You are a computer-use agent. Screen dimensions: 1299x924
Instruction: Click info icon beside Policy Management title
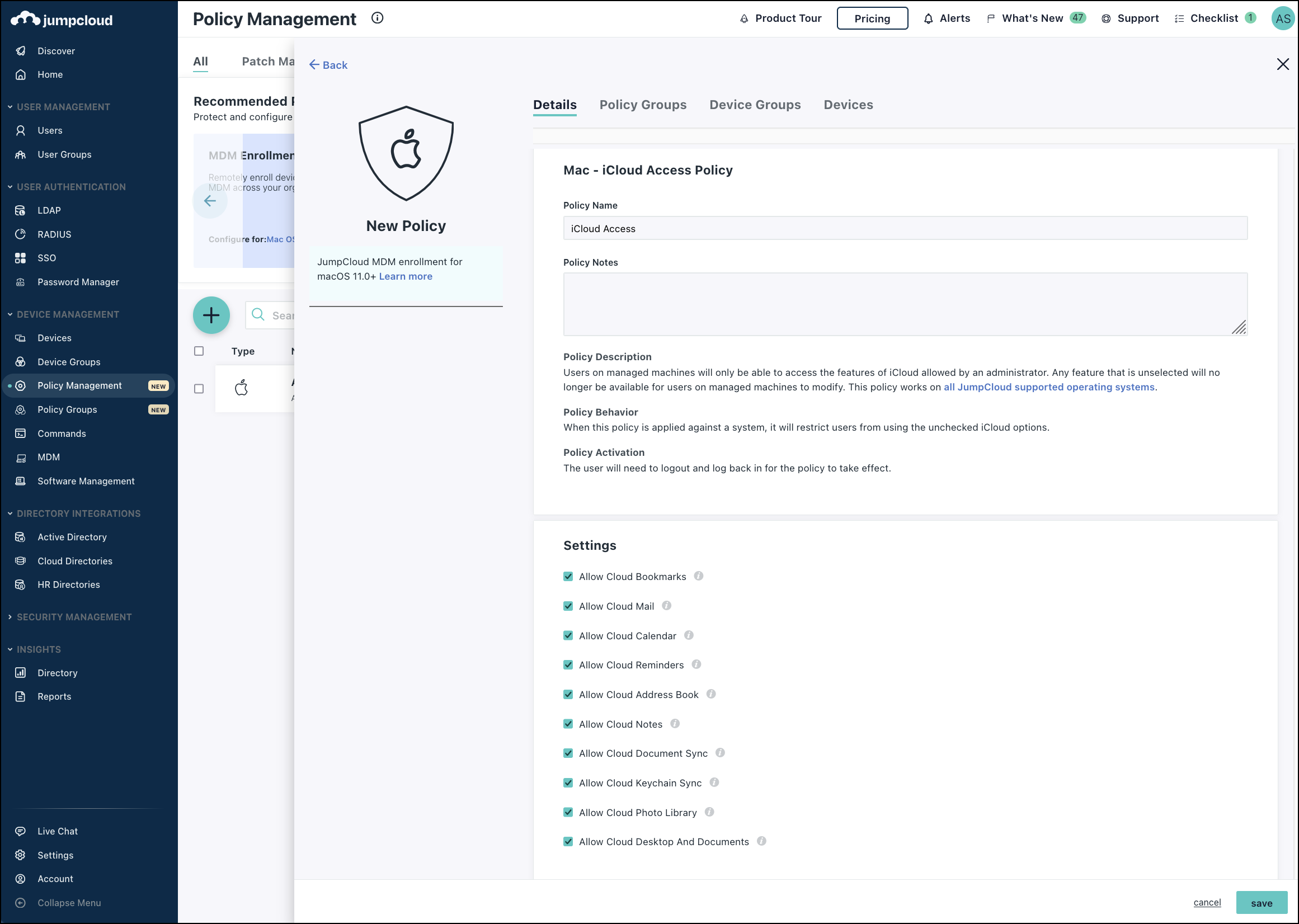[x=377, y=18]
